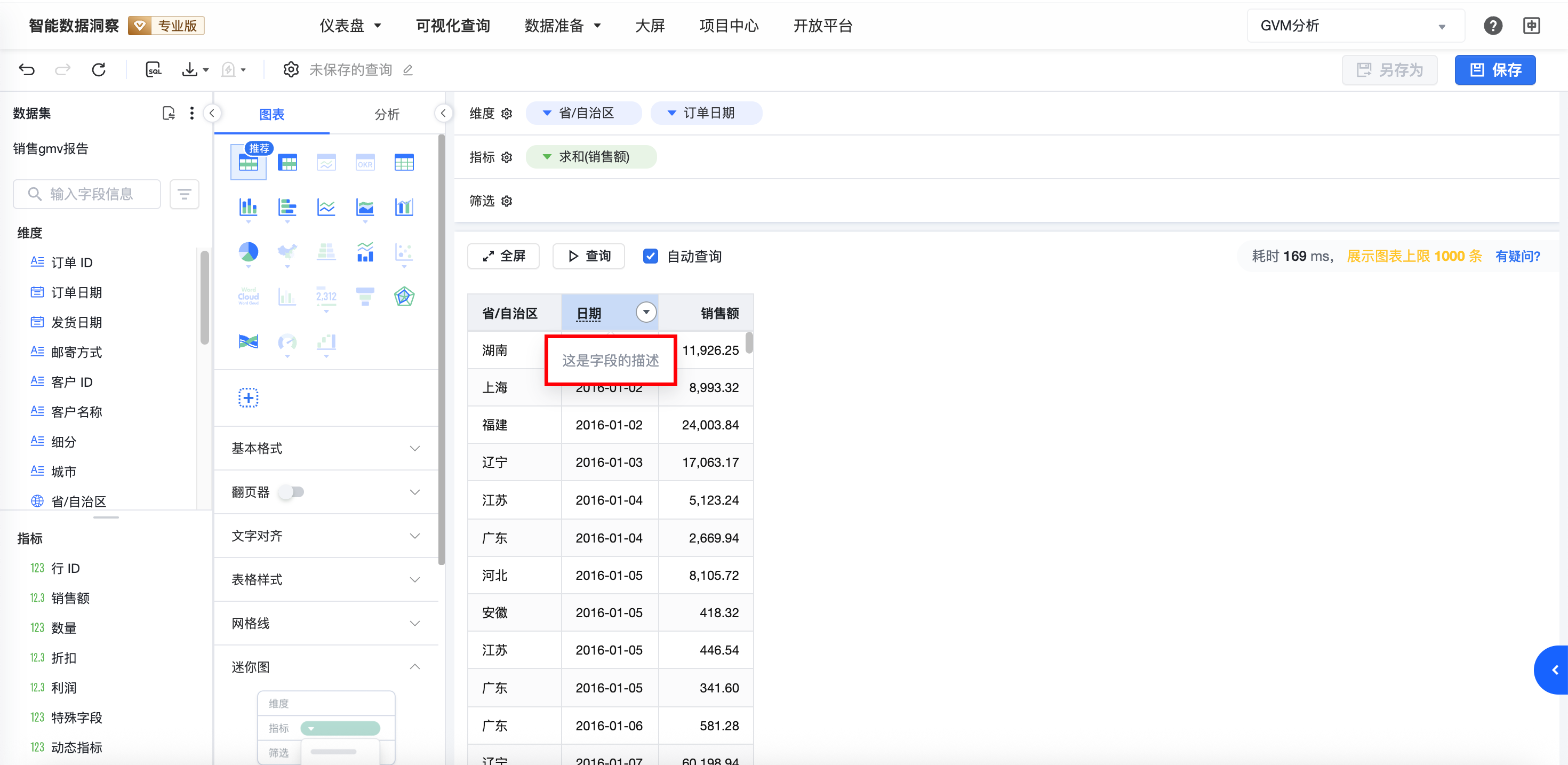Select the radar chart type icon
This screenshot has width=1568, height=765.
pos(404,297)
